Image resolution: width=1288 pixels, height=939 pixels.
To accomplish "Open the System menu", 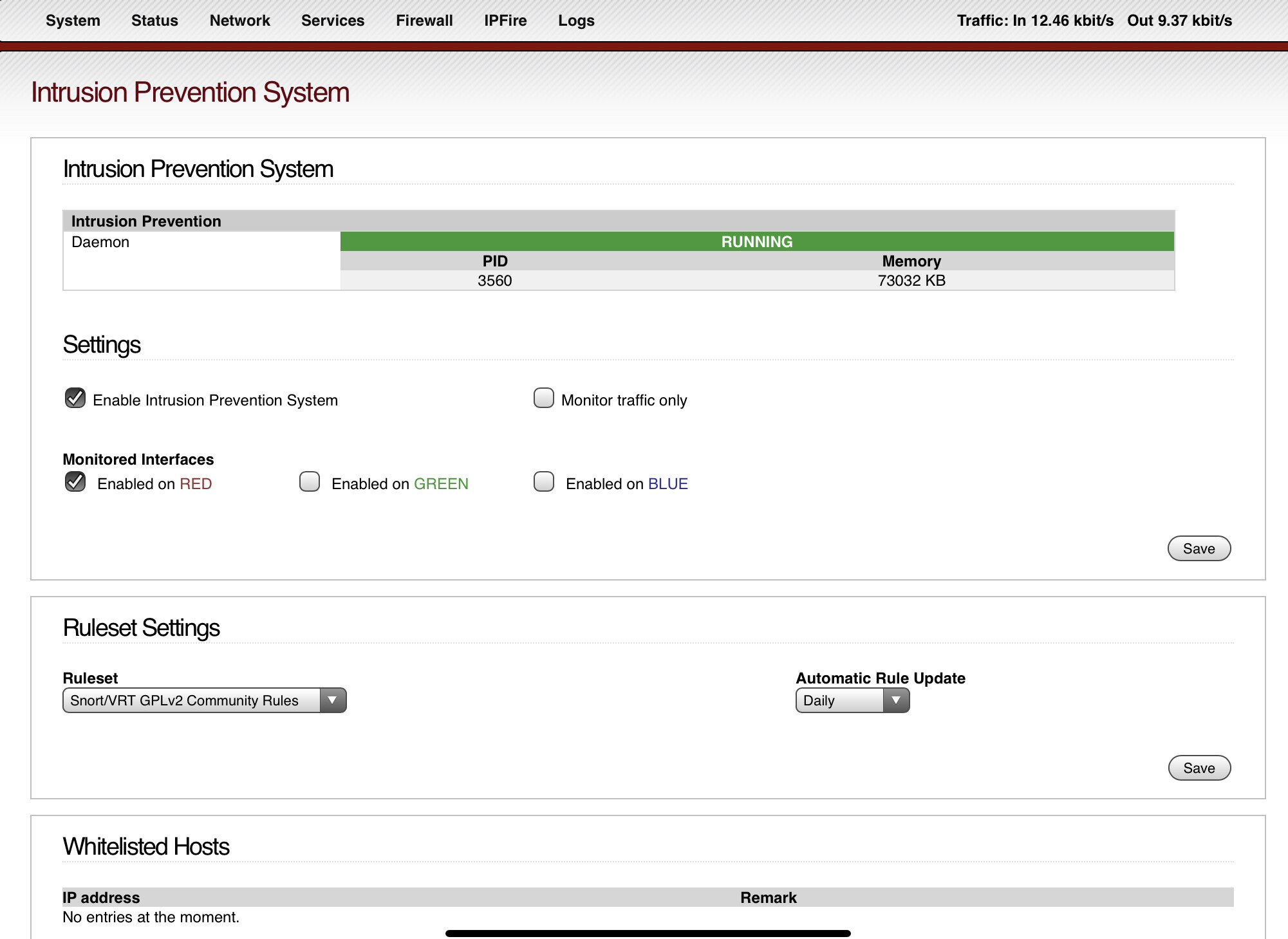I will point(73,21).
